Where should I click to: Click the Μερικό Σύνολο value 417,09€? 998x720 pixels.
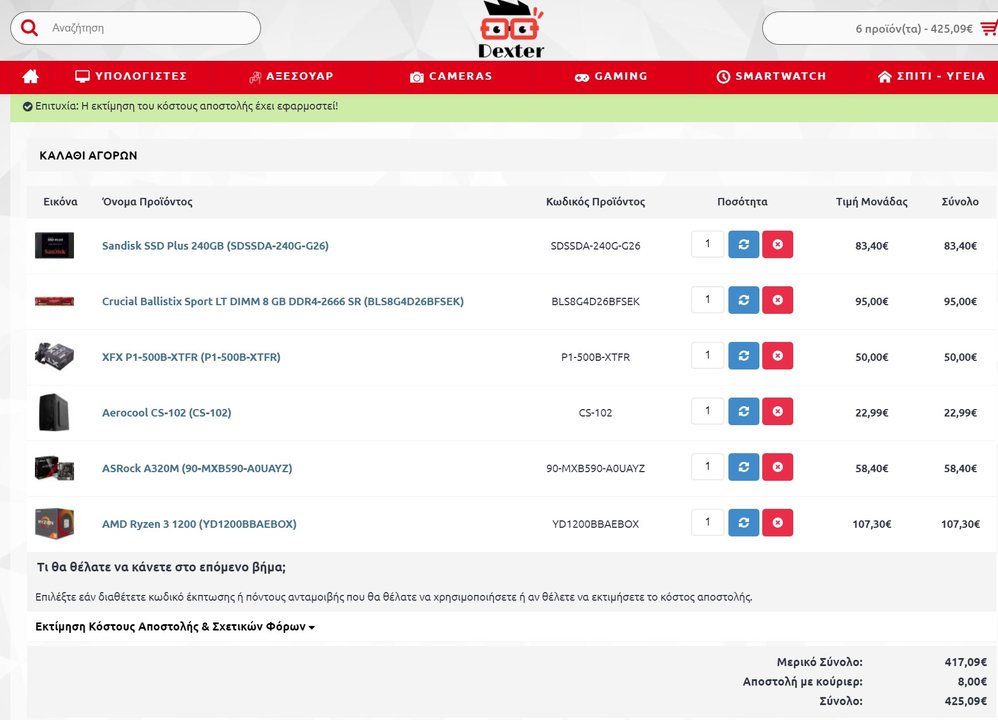pyautogui.click(x=966, y=662)
